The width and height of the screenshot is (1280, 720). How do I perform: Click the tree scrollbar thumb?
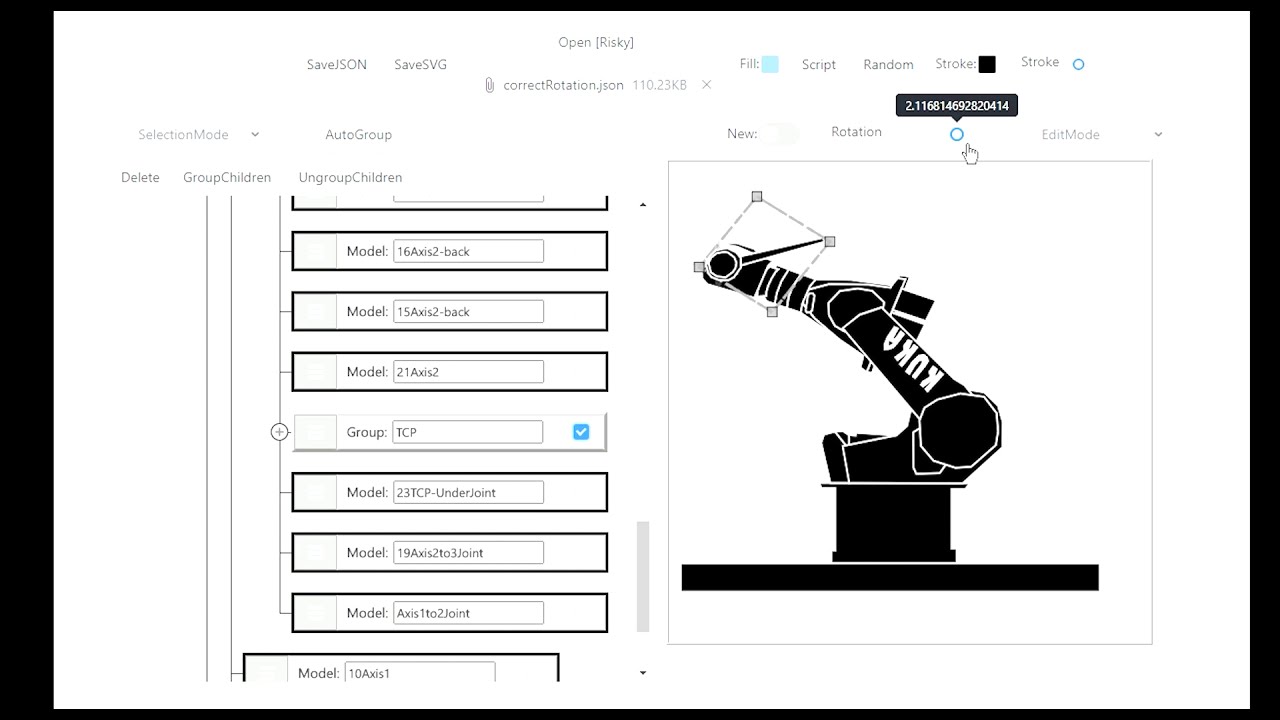643,577
